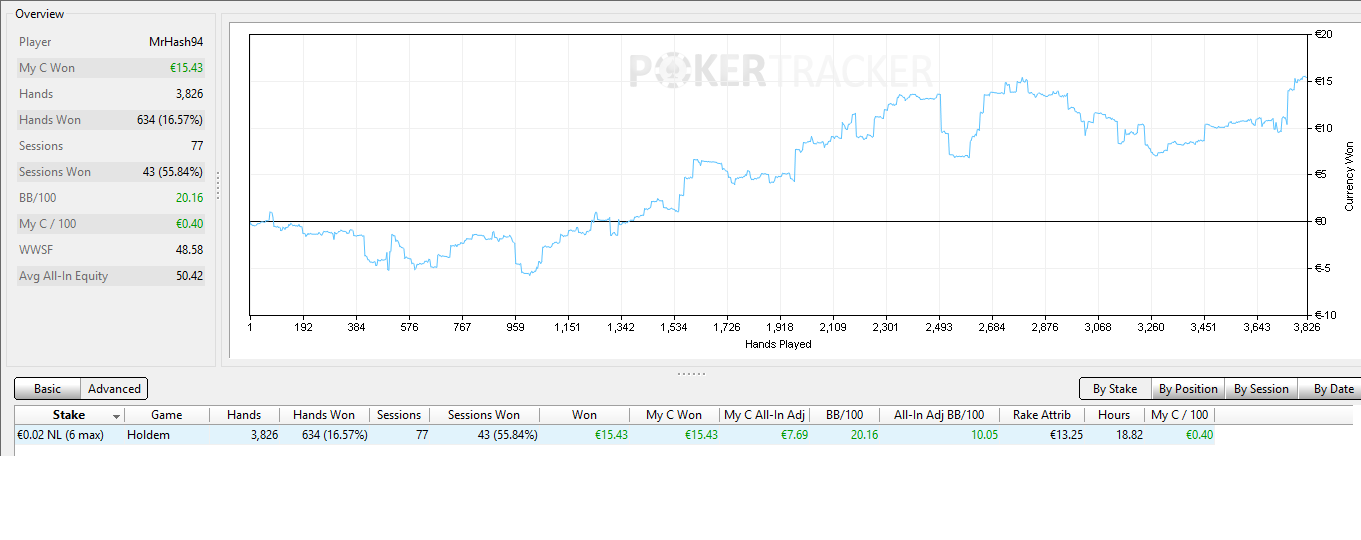This screenshot has height=540, width=1361.
Task: Click the Hands Played axis label
Action: tap(778, 344)
